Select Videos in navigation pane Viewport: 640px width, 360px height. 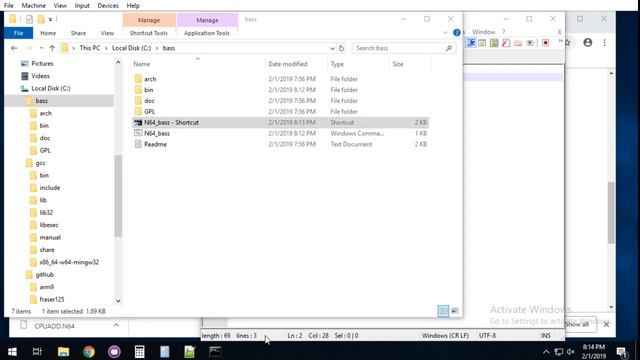[x=40, y=76]
